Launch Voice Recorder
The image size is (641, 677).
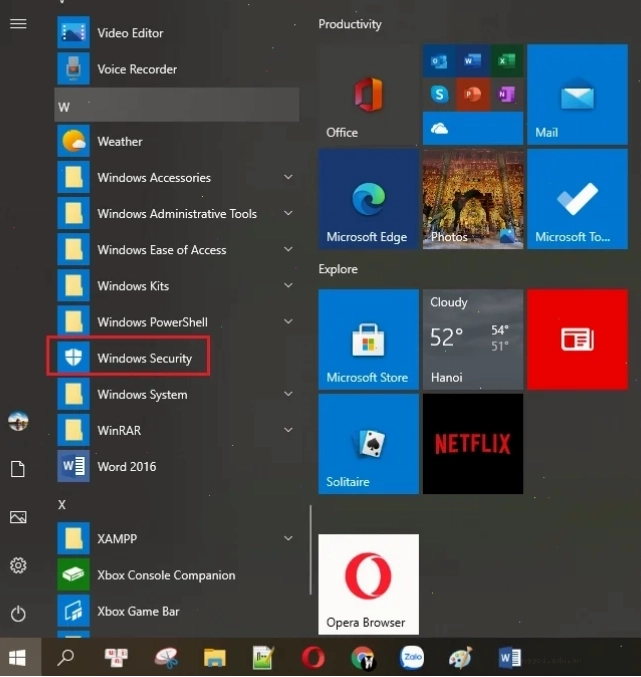[176, 69]
